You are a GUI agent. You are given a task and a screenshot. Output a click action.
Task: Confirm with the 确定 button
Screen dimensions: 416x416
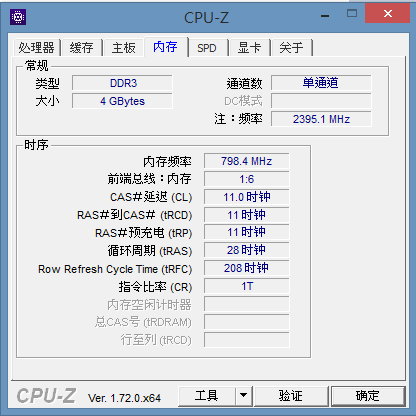point(368,396)
